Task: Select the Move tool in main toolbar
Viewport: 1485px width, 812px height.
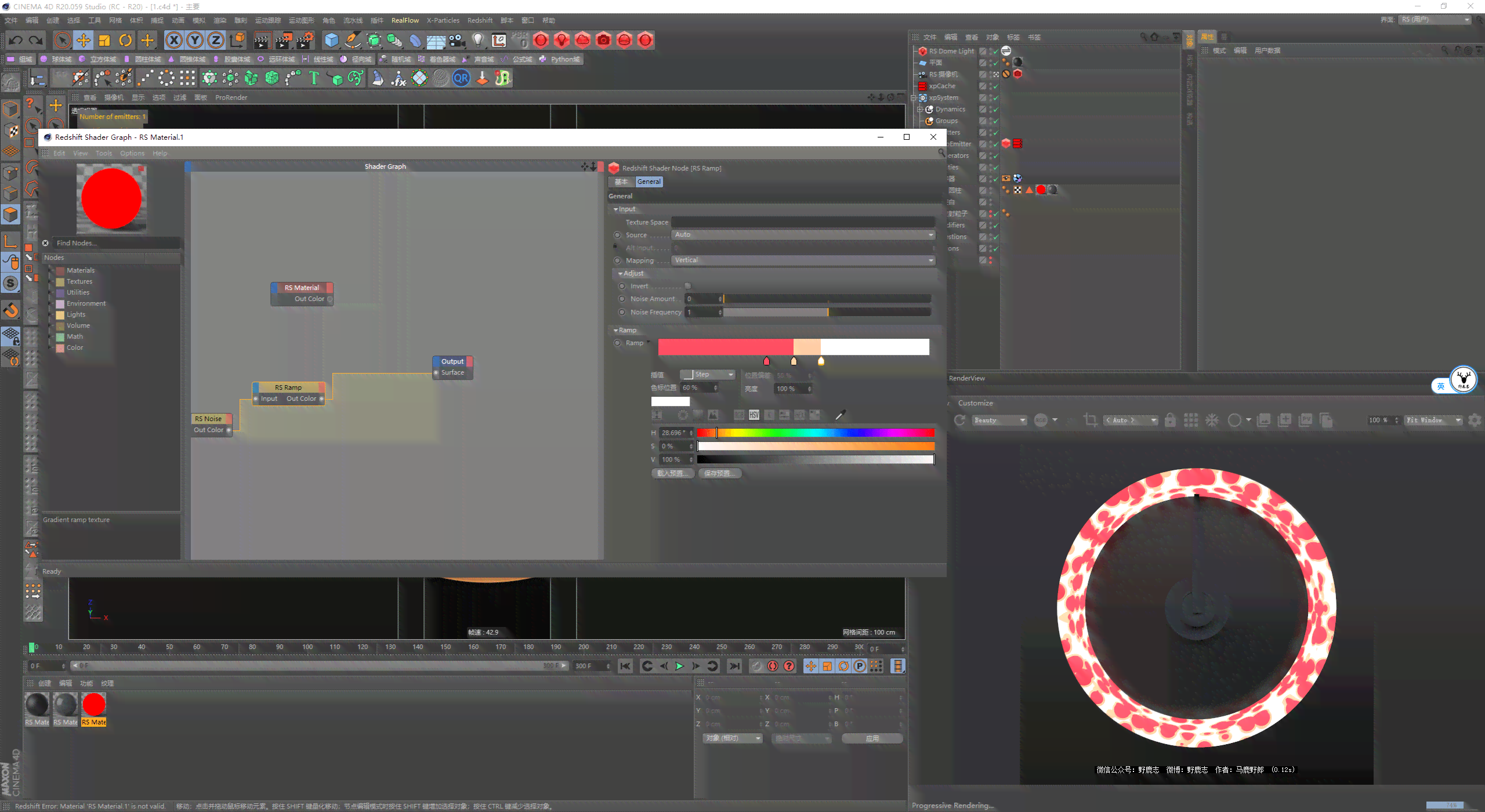Action: [x=84, y=40]
